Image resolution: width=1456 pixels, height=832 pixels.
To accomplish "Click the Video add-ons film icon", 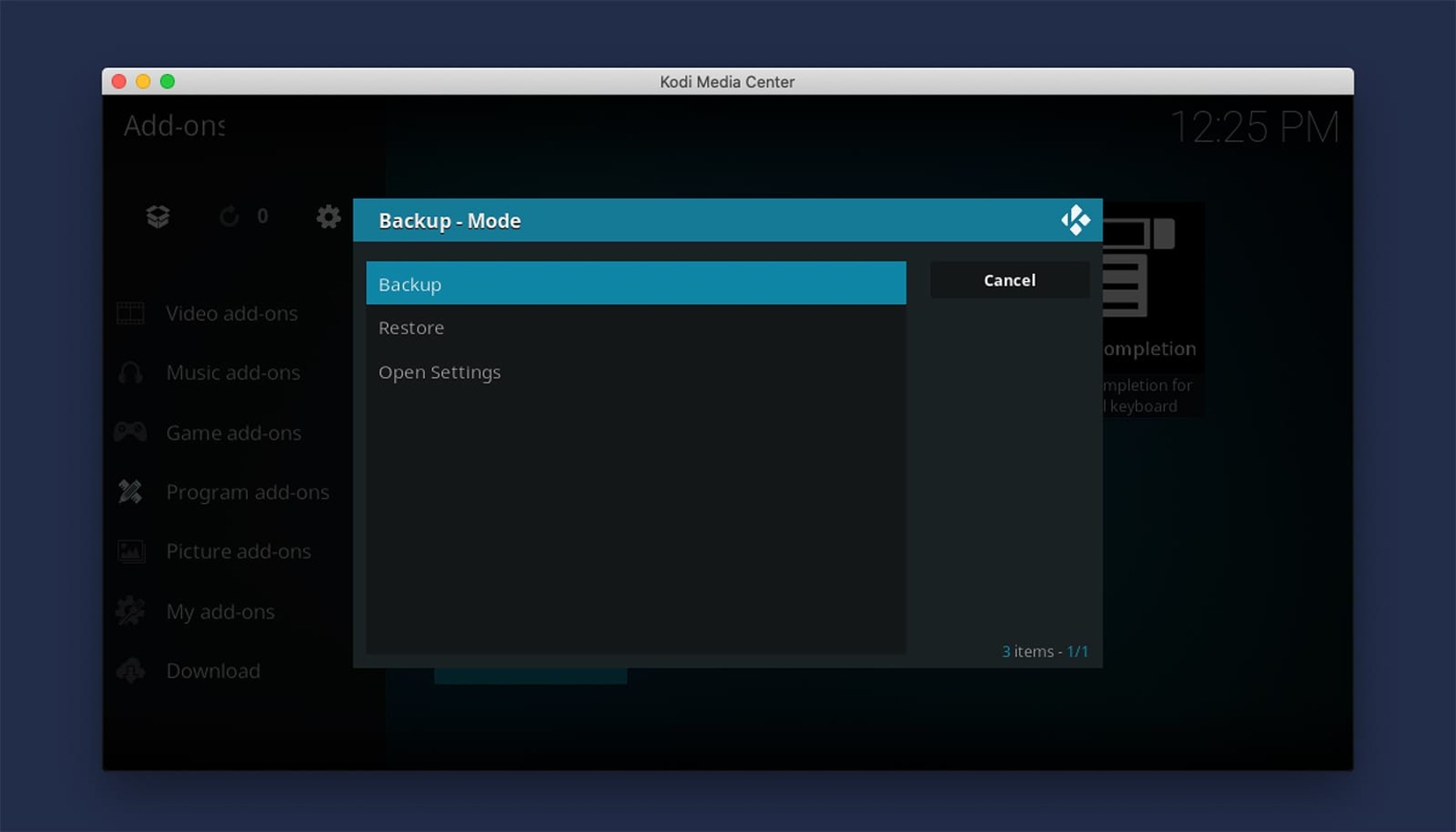I will (131, 314).
